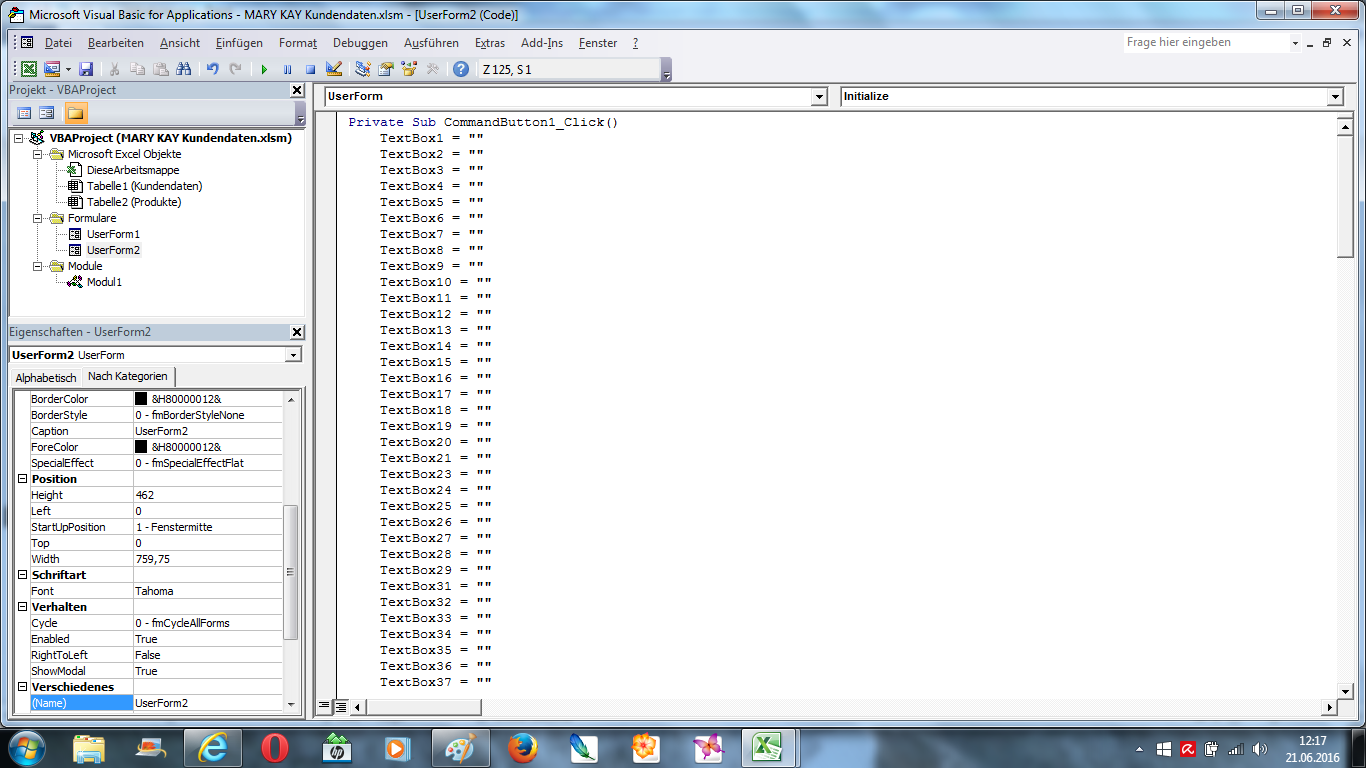Collapse the Verschiedenes property category
Viewport: 1366px width, 768px height.
point(23,687)
